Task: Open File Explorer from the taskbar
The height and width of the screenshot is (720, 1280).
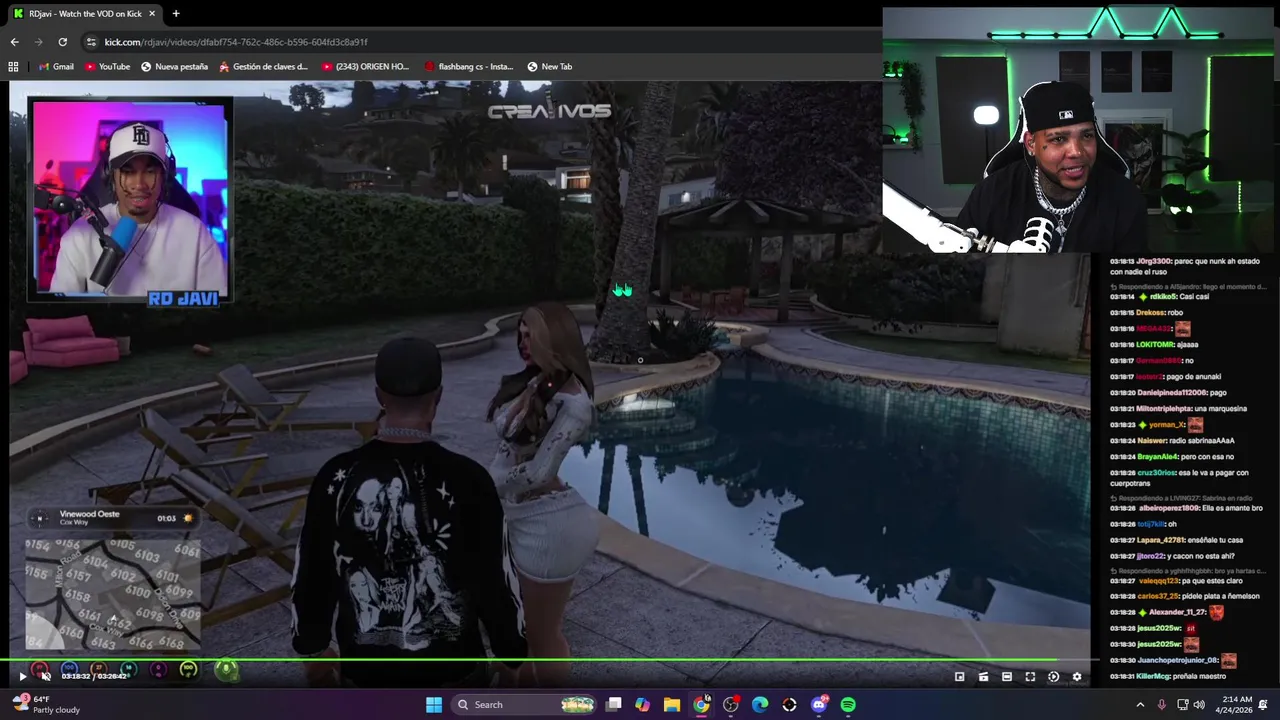Action: [x=672, y=705]
